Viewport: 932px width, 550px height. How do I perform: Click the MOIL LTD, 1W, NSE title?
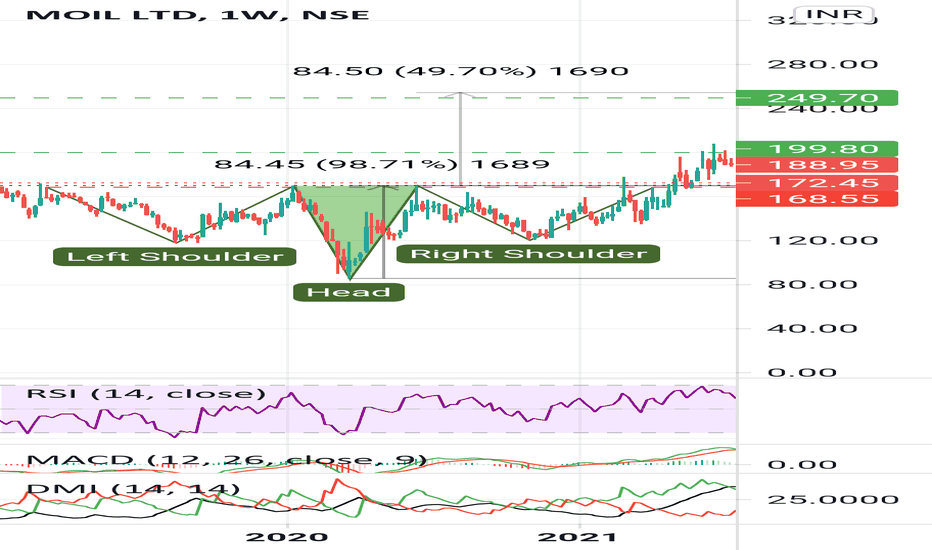pos(197,14)
